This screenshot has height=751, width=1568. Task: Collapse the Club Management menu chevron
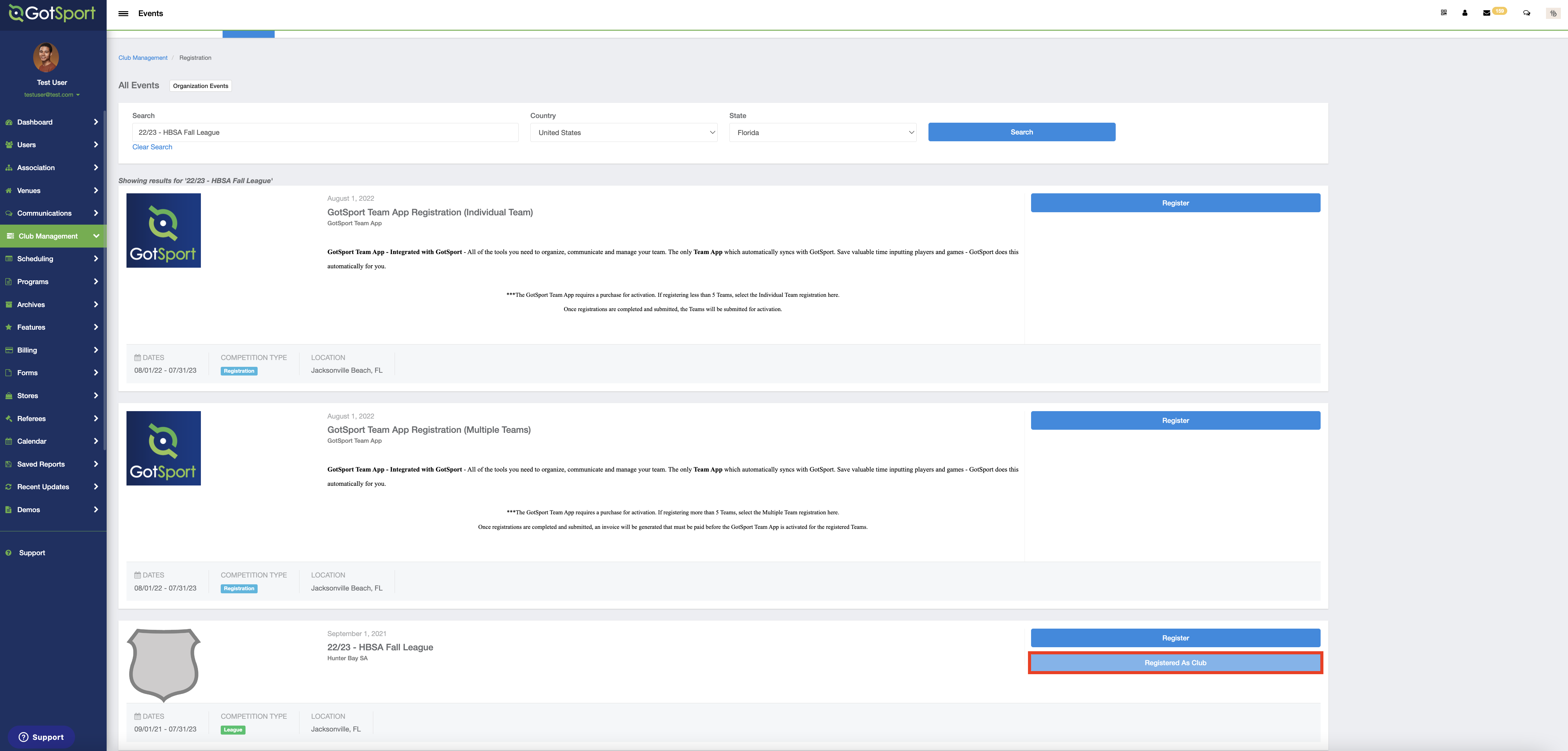[x=95, y=236]
